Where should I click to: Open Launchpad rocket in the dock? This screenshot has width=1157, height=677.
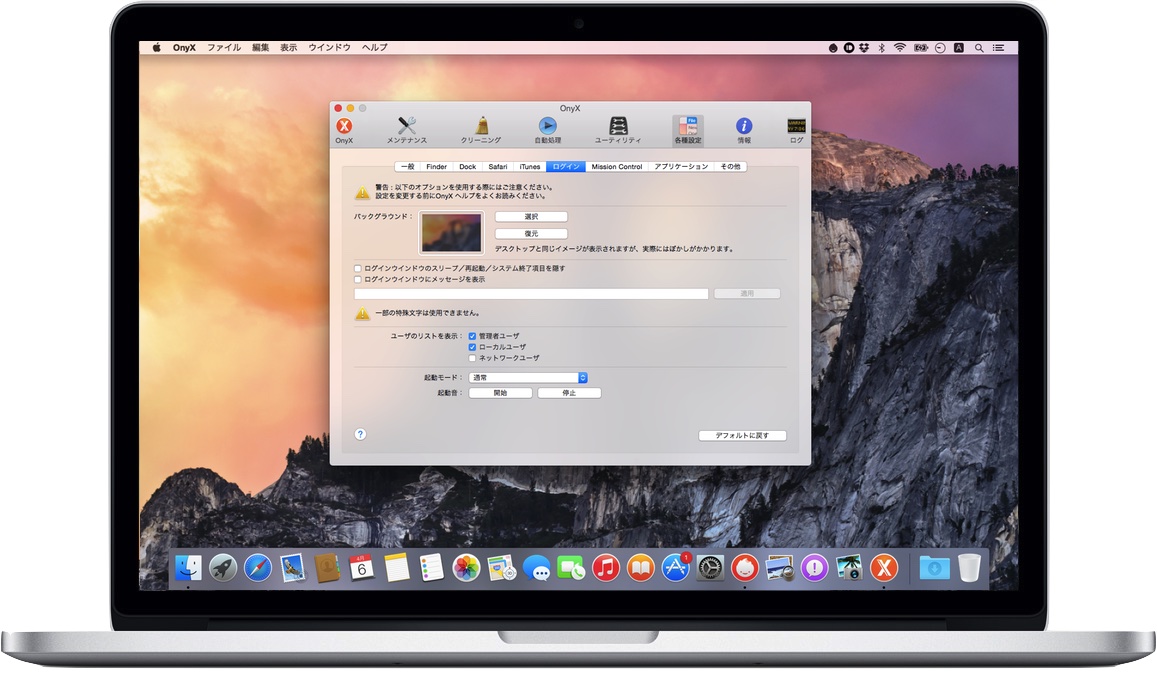coord(223,568)
